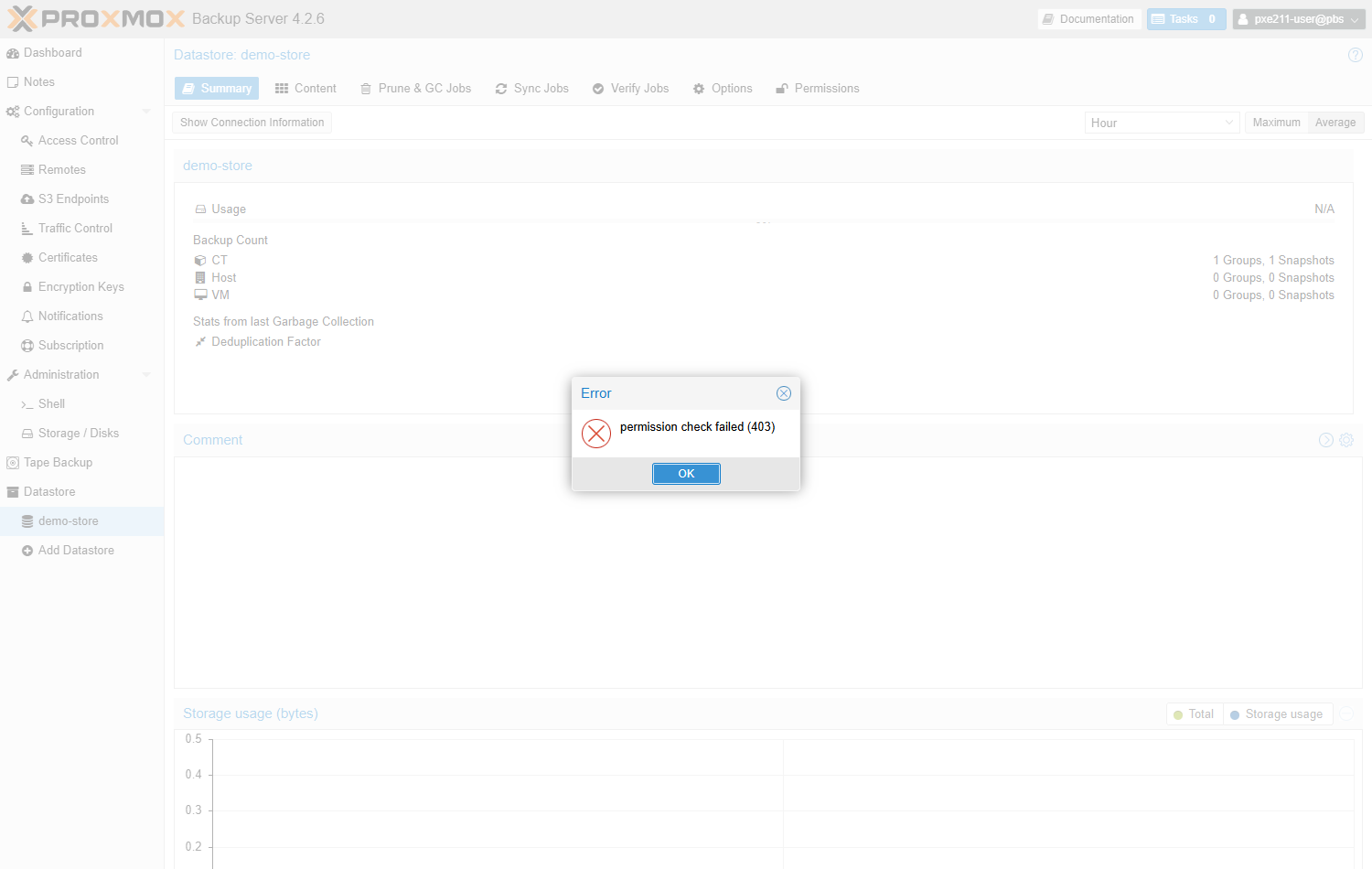Open the Tasks list button
Image resolution: width=1372 pixels, height=869 pixels.
pyautogui.click(x=1186, y=19)
